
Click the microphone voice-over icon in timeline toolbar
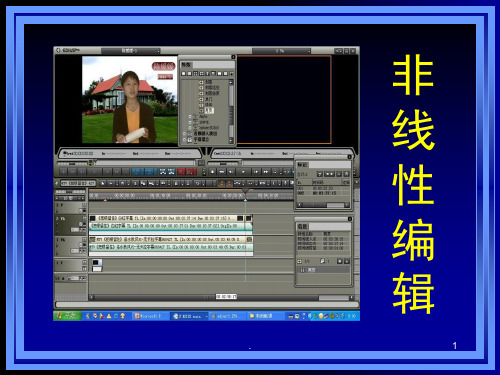coord(285,183)
